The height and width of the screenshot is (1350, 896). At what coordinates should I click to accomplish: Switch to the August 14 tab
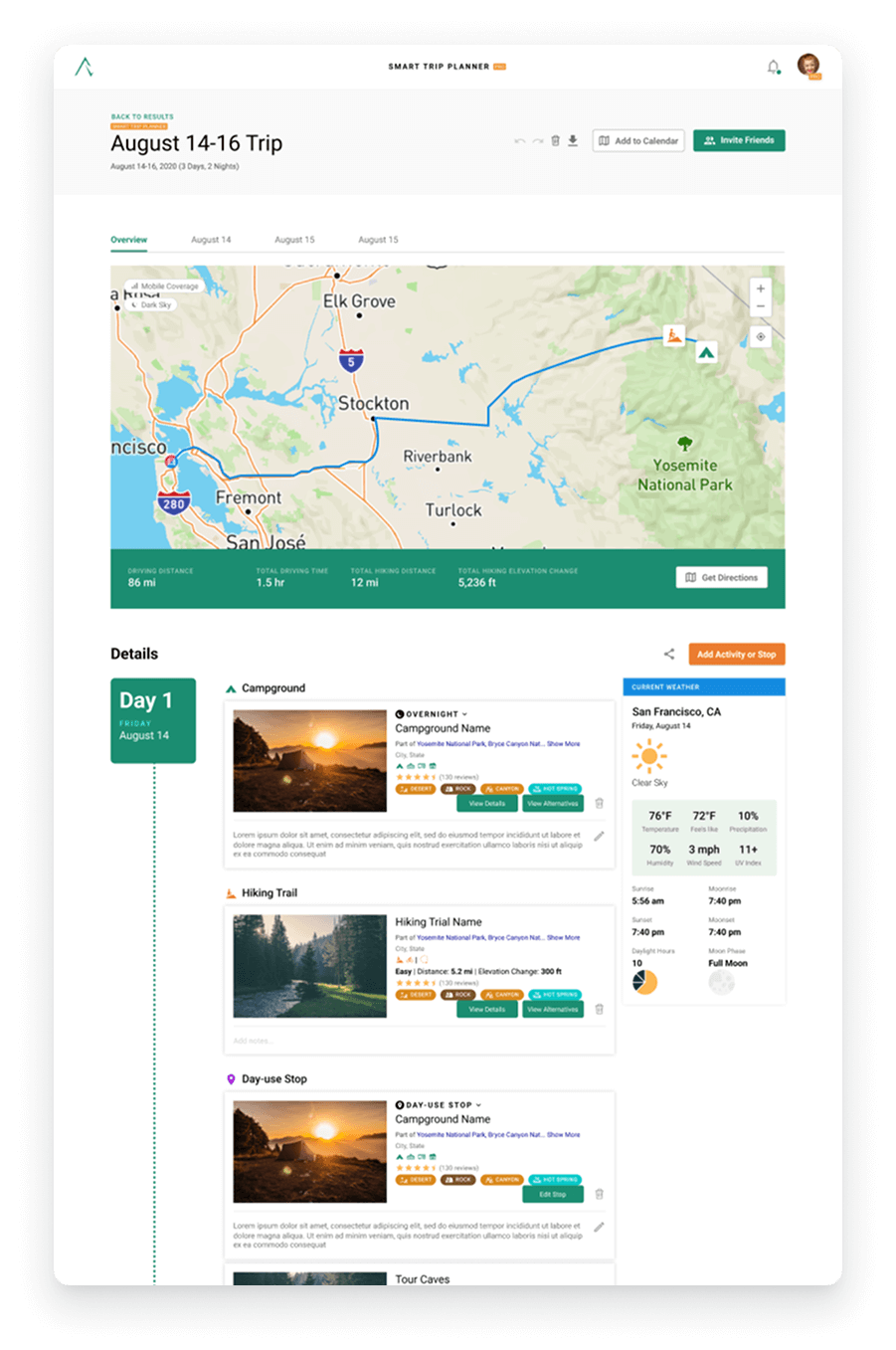coord(211,240)
